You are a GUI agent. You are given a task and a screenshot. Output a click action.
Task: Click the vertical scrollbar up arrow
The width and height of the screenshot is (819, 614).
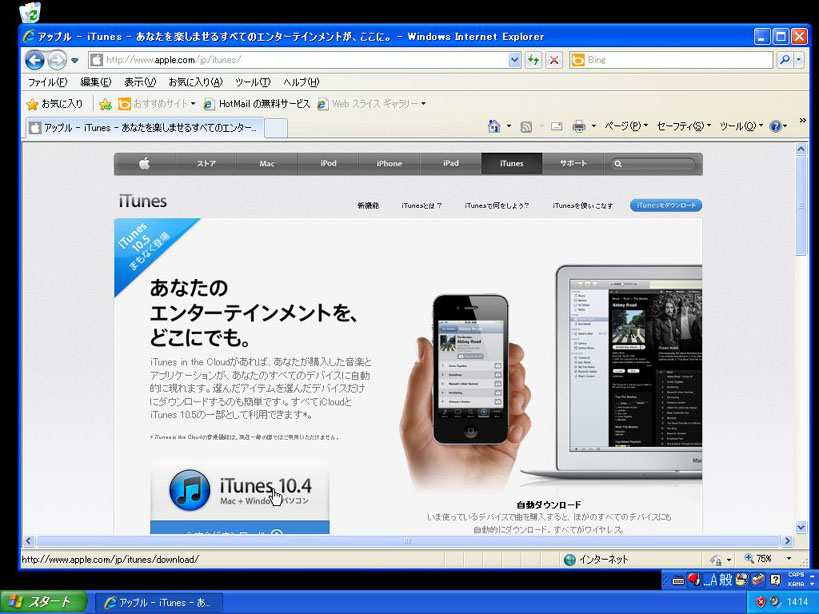coord(801,149)
